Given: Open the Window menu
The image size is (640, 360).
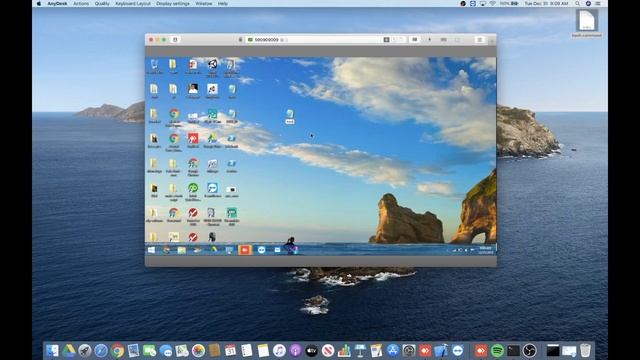Looking at the screenshot, I should (204, 4).
